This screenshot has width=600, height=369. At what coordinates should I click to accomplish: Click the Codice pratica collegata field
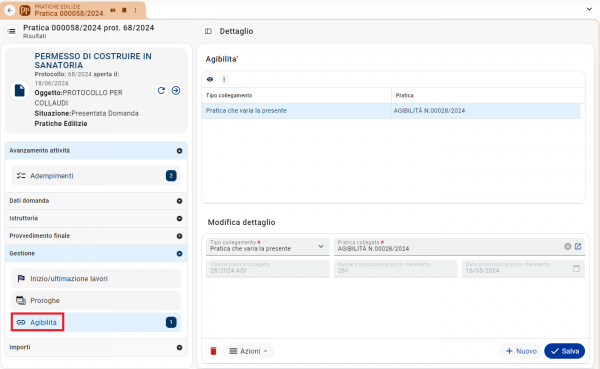click(x=267, y=268)
